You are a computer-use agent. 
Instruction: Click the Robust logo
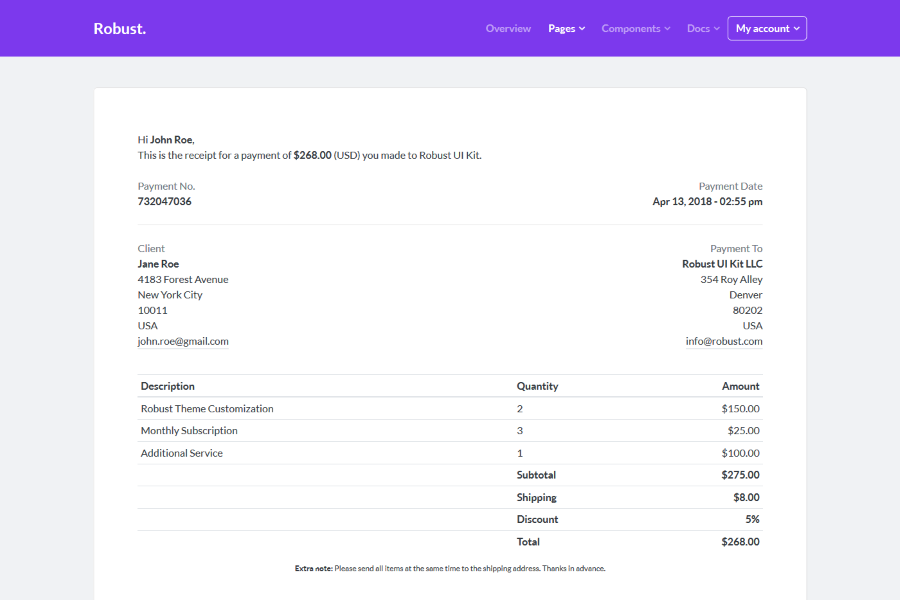[119, 28]
